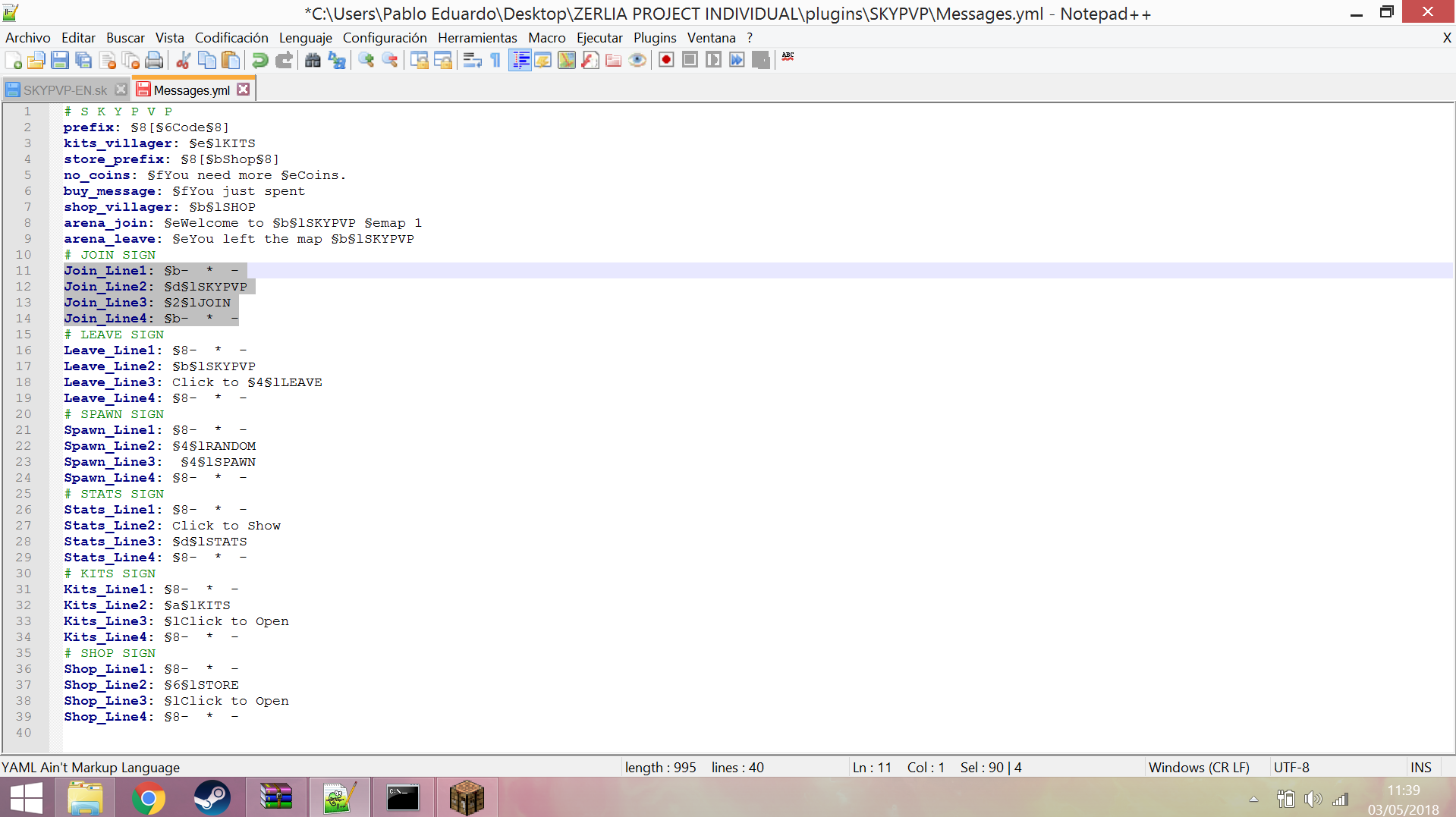Image resolution: width=1456 pixels, height=817 pixels.
Task: Toggle the word wrap toolbar button
Action: (472, 61)
